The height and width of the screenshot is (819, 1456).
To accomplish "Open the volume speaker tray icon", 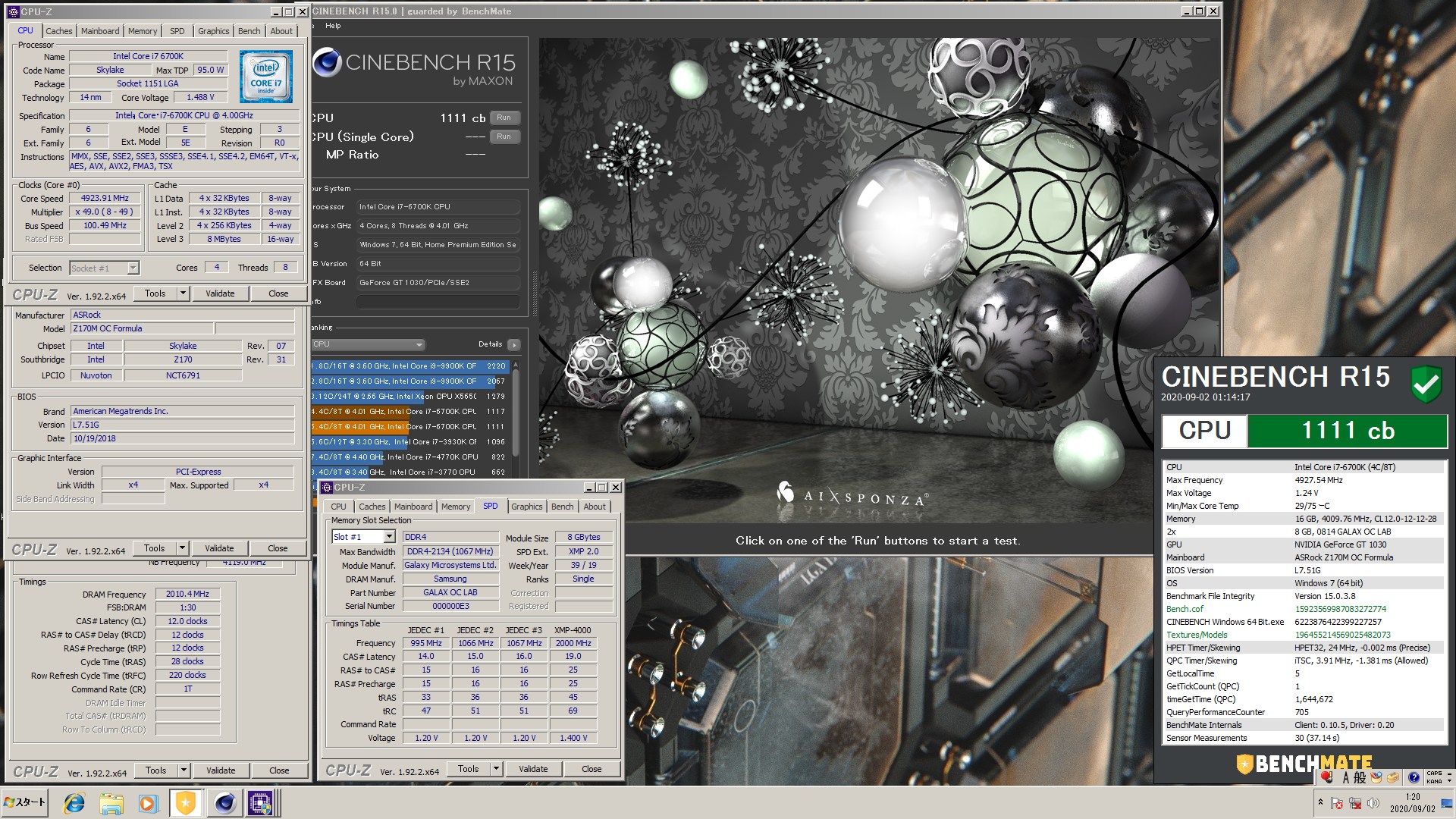I will point(1373,803).
